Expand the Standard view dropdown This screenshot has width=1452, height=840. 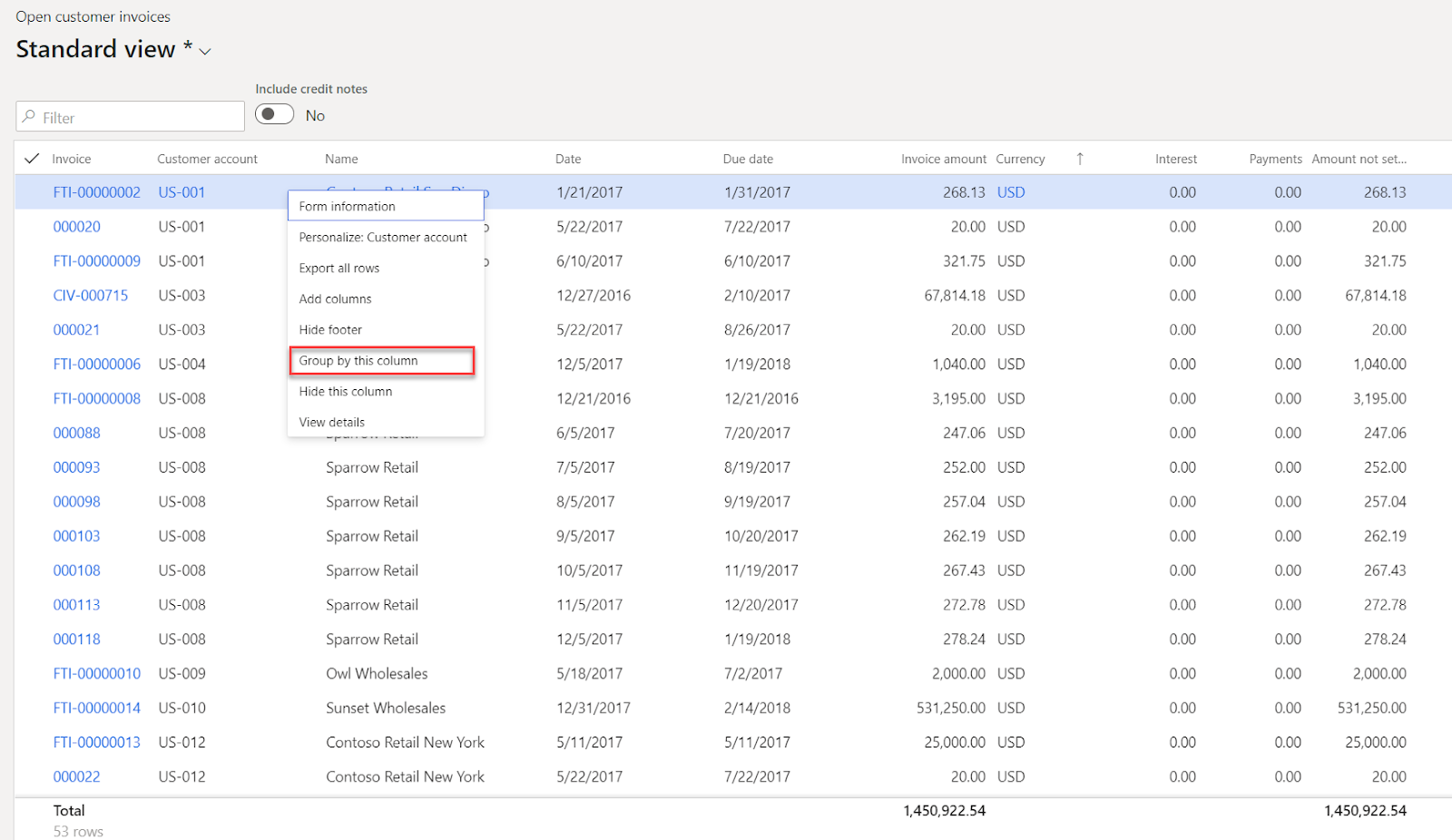204,51
